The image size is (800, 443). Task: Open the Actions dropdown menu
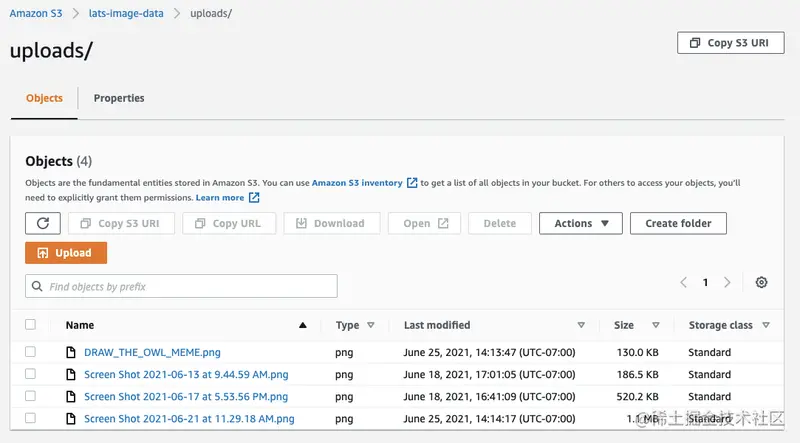581,223
